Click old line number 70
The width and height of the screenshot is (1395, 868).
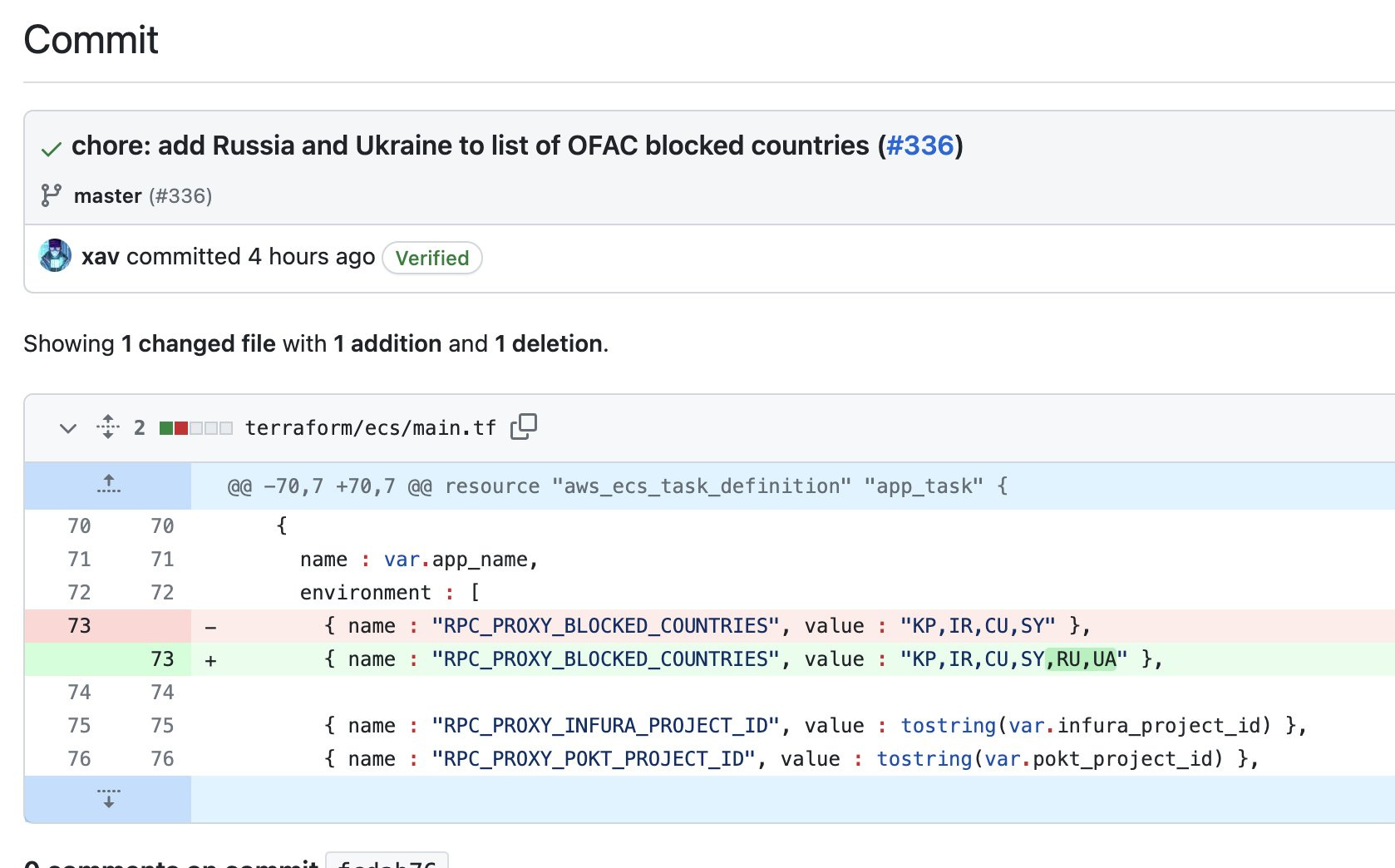(x=79, y=526)
